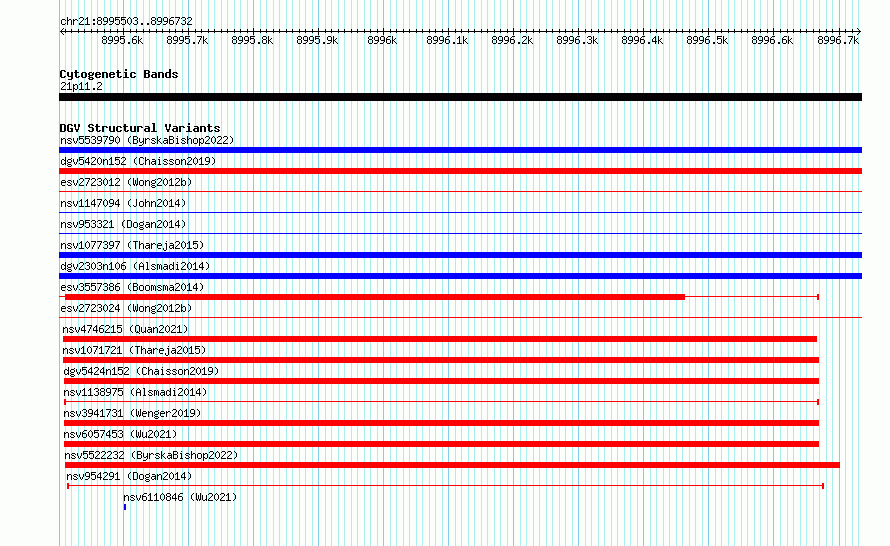The image size is (890, 546).
Task: Click the 8996k tick on the ruler
Action: 382,40
